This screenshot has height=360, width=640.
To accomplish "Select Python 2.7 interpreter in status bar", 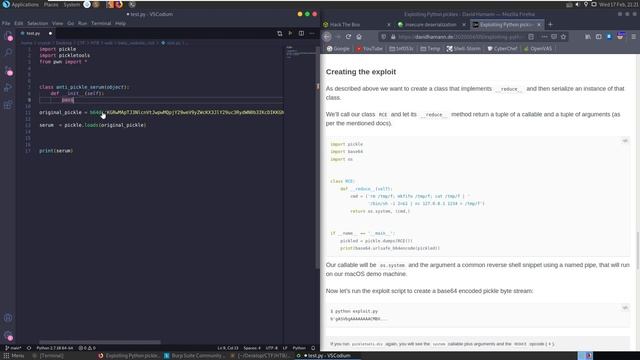I will [54, 348].
